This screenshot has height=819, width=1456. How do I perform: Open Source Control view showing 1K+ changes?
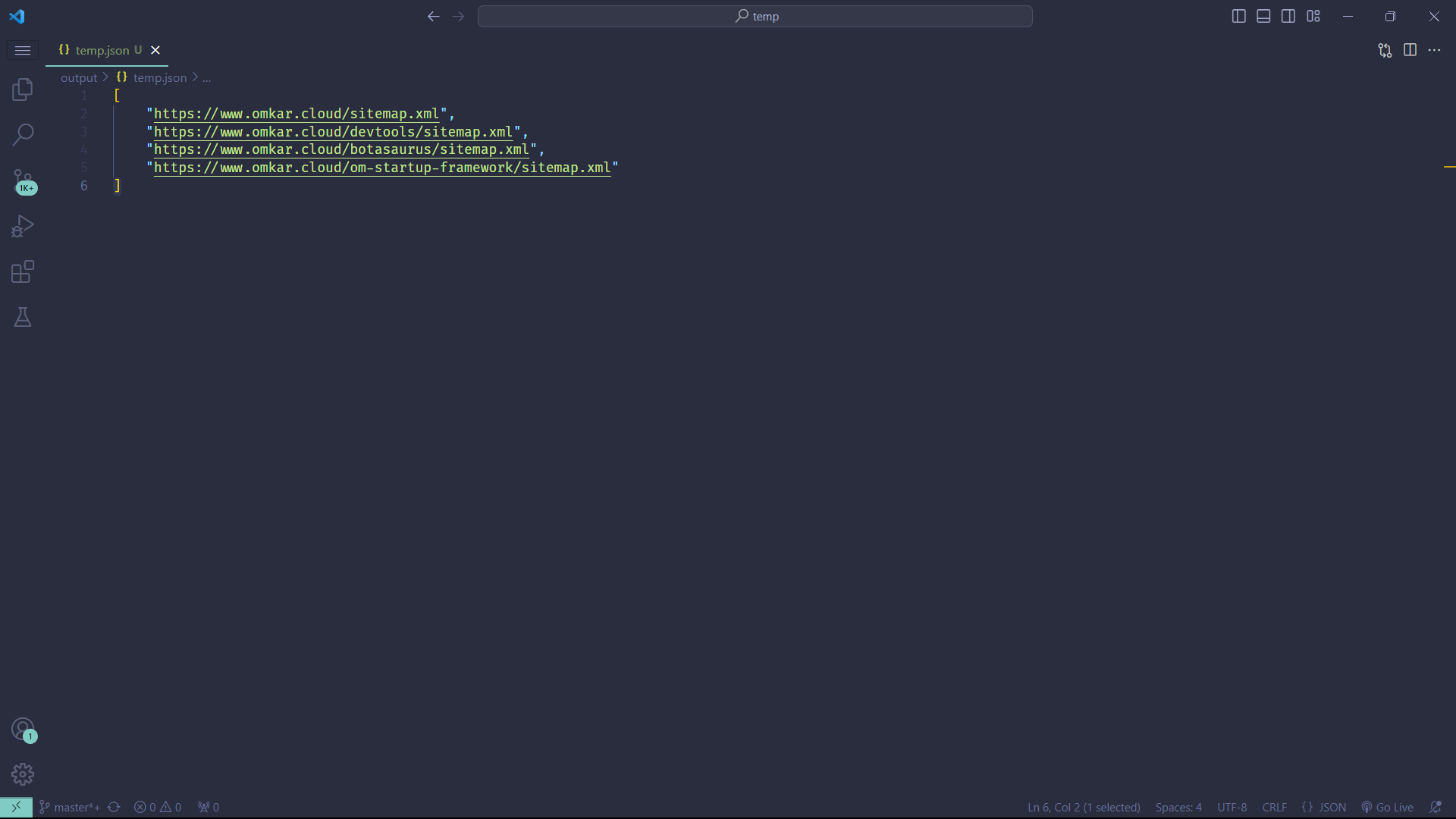(23, 180)
